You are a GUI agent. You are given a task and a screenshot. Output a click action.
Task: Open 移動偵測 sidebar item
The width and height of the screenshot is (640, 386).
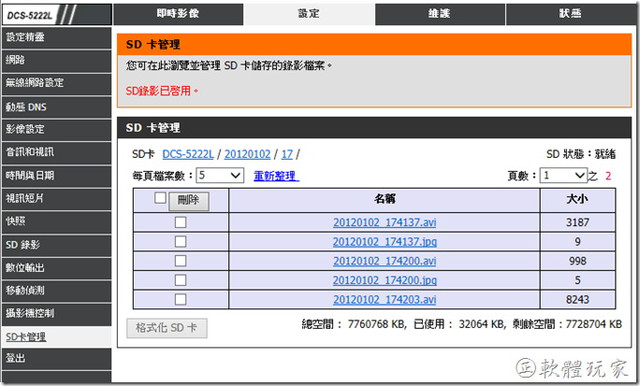56,291
